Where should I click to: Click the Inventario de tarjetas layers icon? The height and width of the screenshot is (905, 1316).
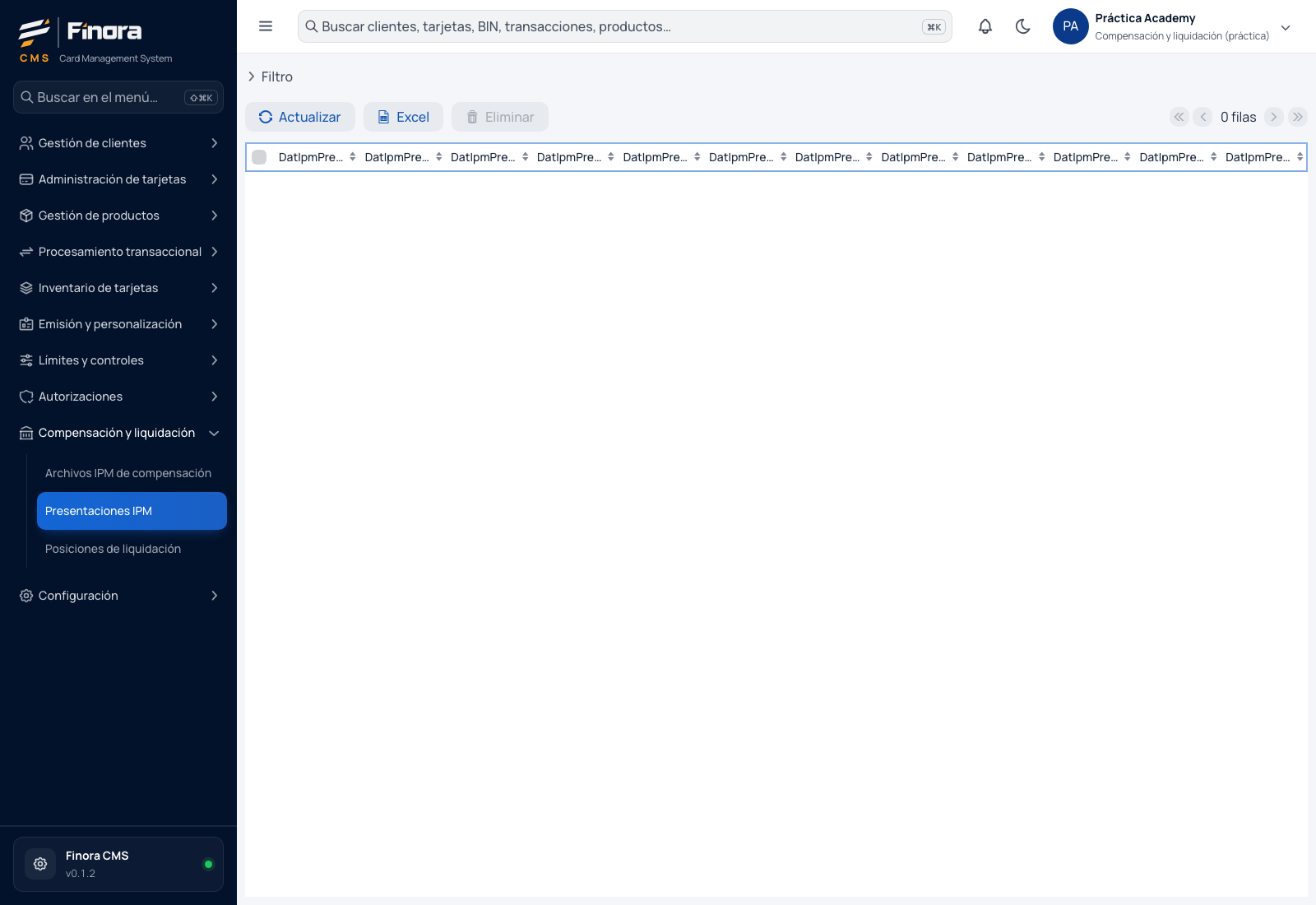pos(26,288)
